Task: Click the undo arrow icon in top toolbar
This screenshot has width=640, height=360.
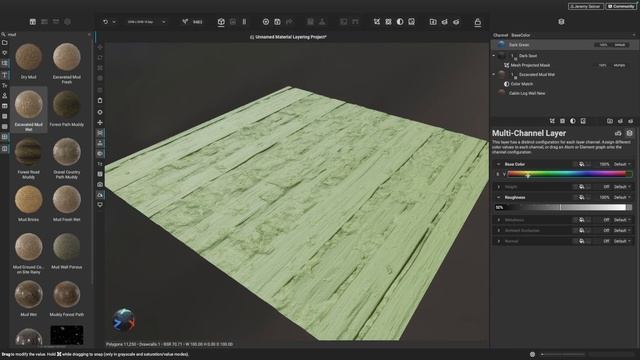Action: 105,22
